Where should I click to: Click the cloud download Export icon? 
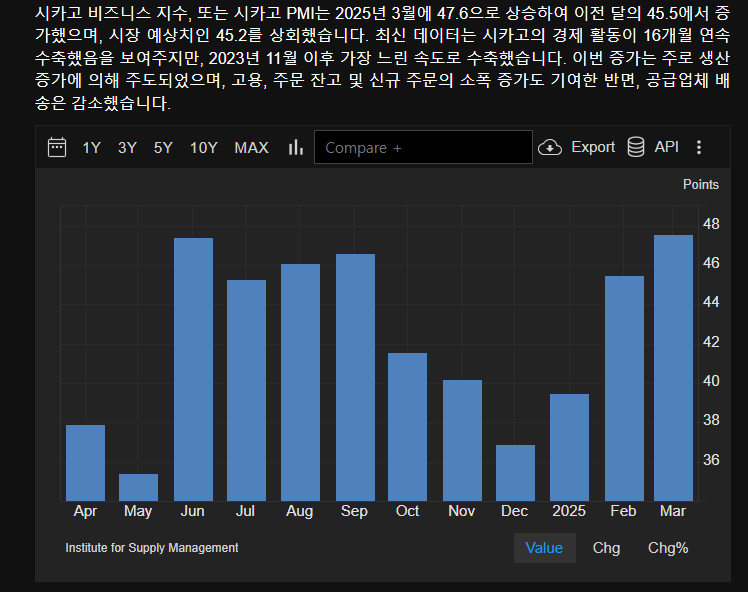pos(550,148)
